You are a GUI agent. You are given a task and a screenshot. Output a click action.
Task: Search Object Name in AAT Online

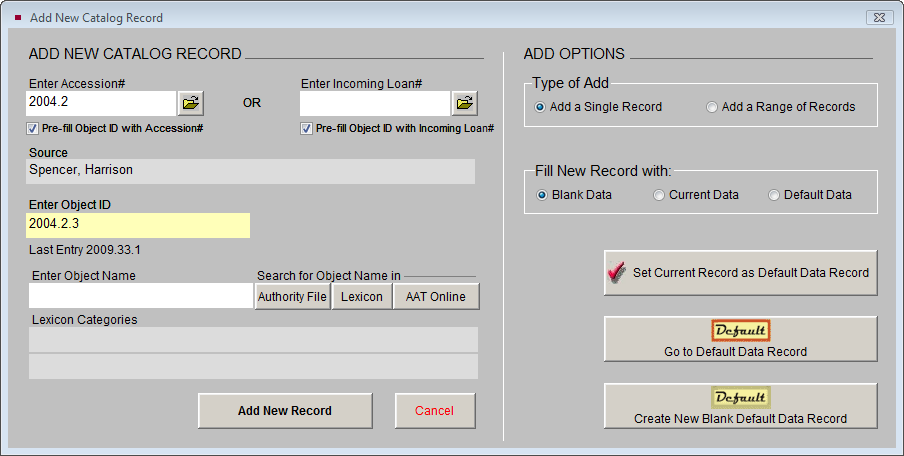436,297
